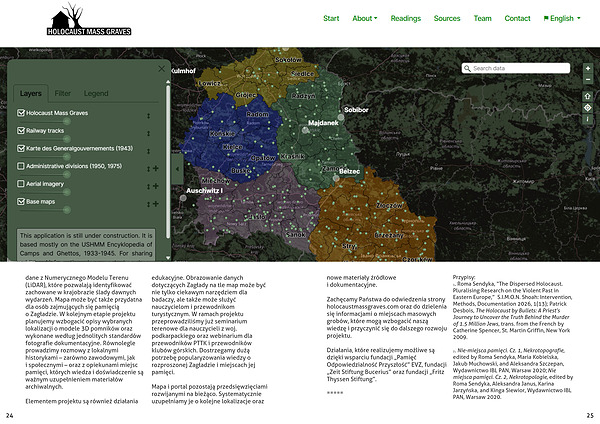Collapse the side panel with arrow handle

(x=177, y=169)
